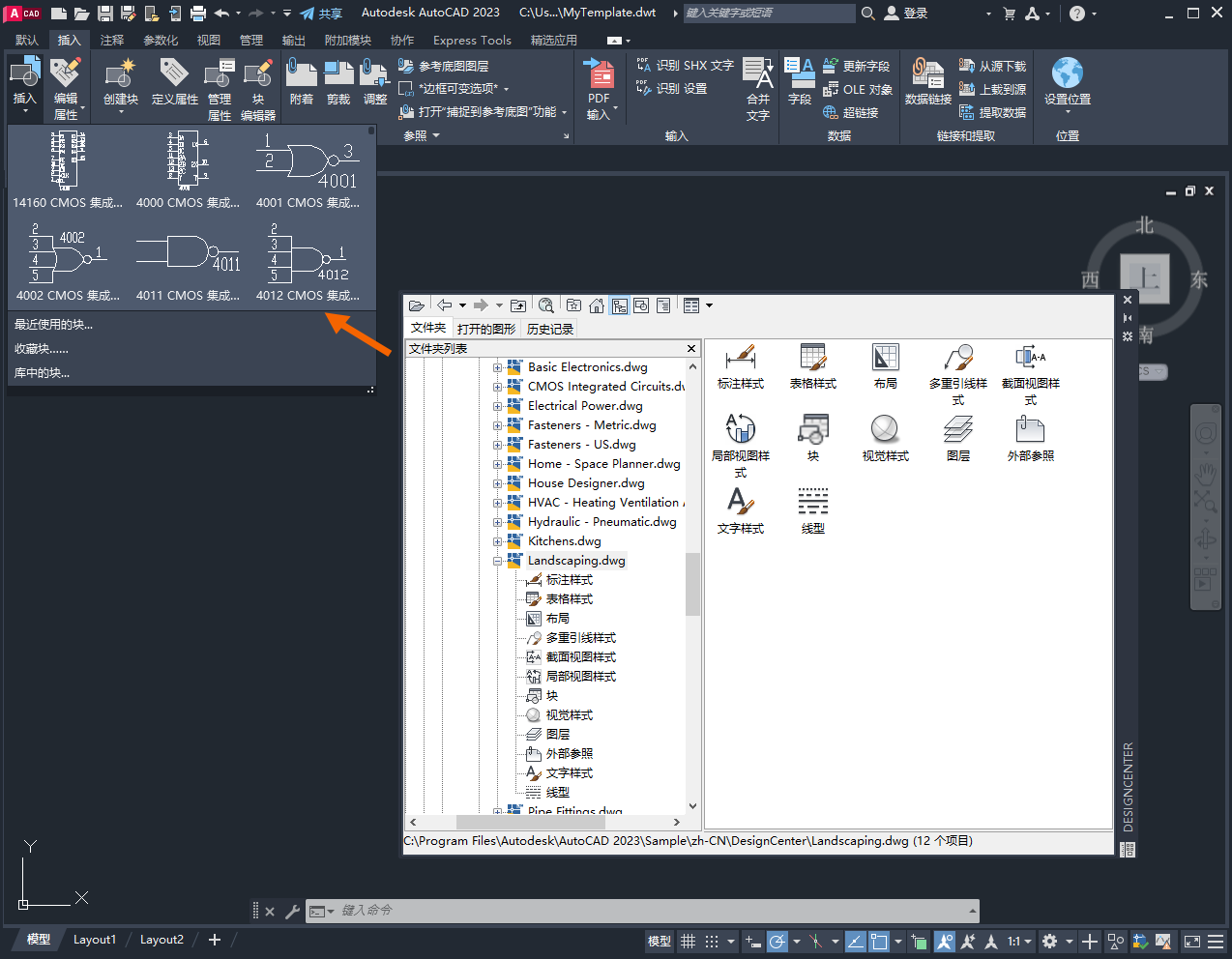The width and height of the screenshot is (1232, 959).
Task: Select 图层 under Landscaping.dwg tree
Action: click(558, 735)
